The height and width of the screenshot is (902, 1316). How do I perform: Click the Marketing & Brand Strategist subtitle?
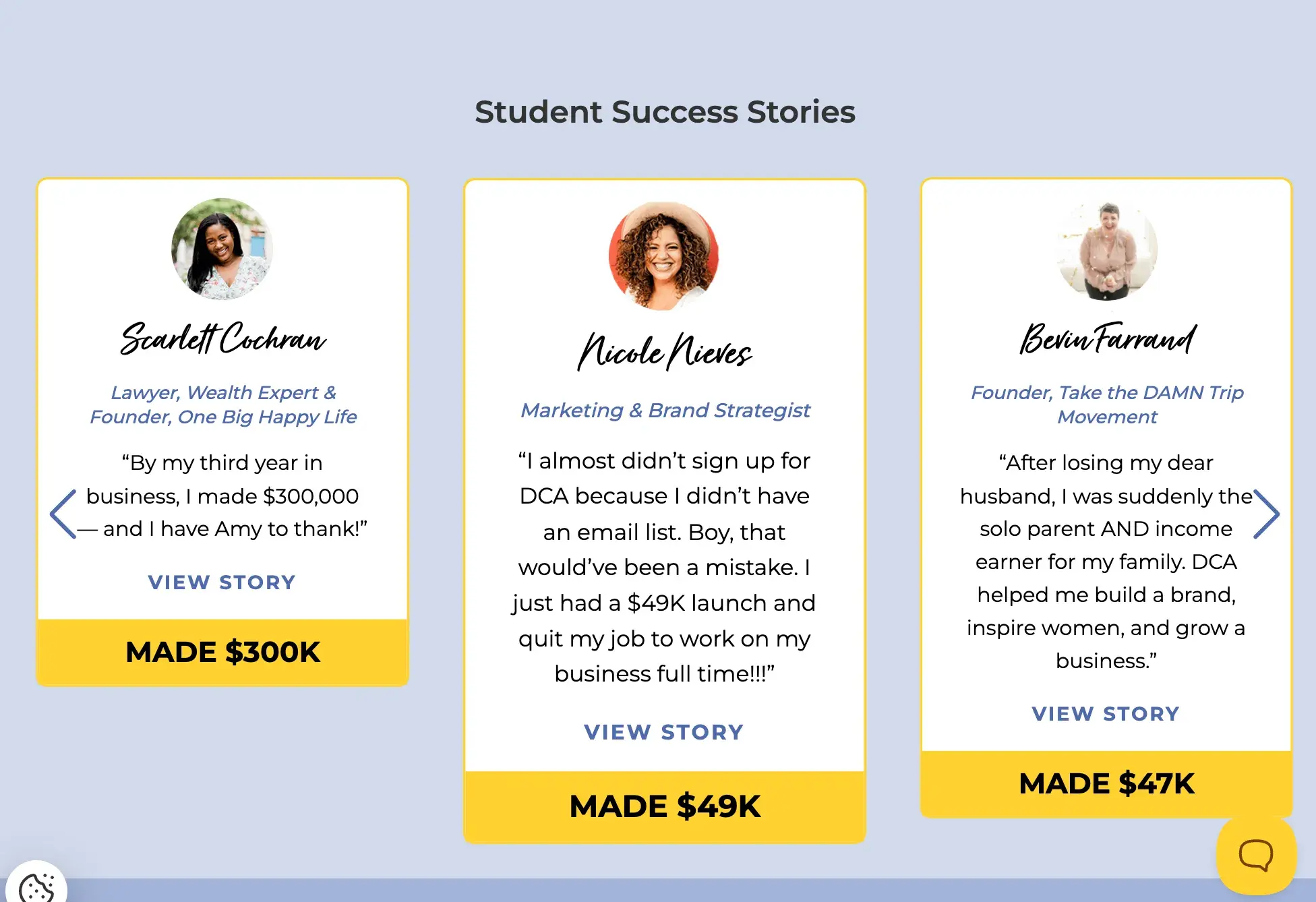665,411
